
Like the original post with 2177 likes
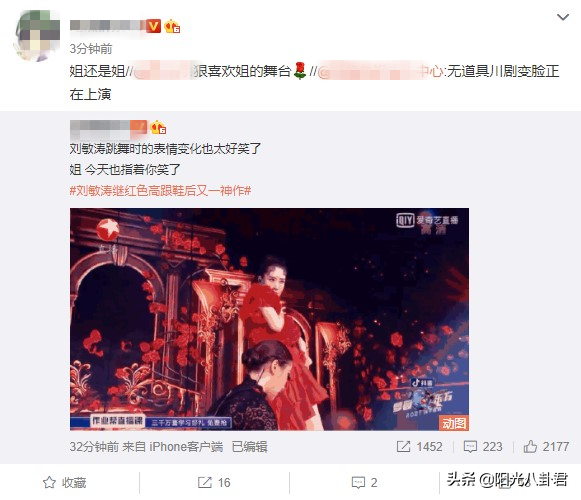[546, 447]
